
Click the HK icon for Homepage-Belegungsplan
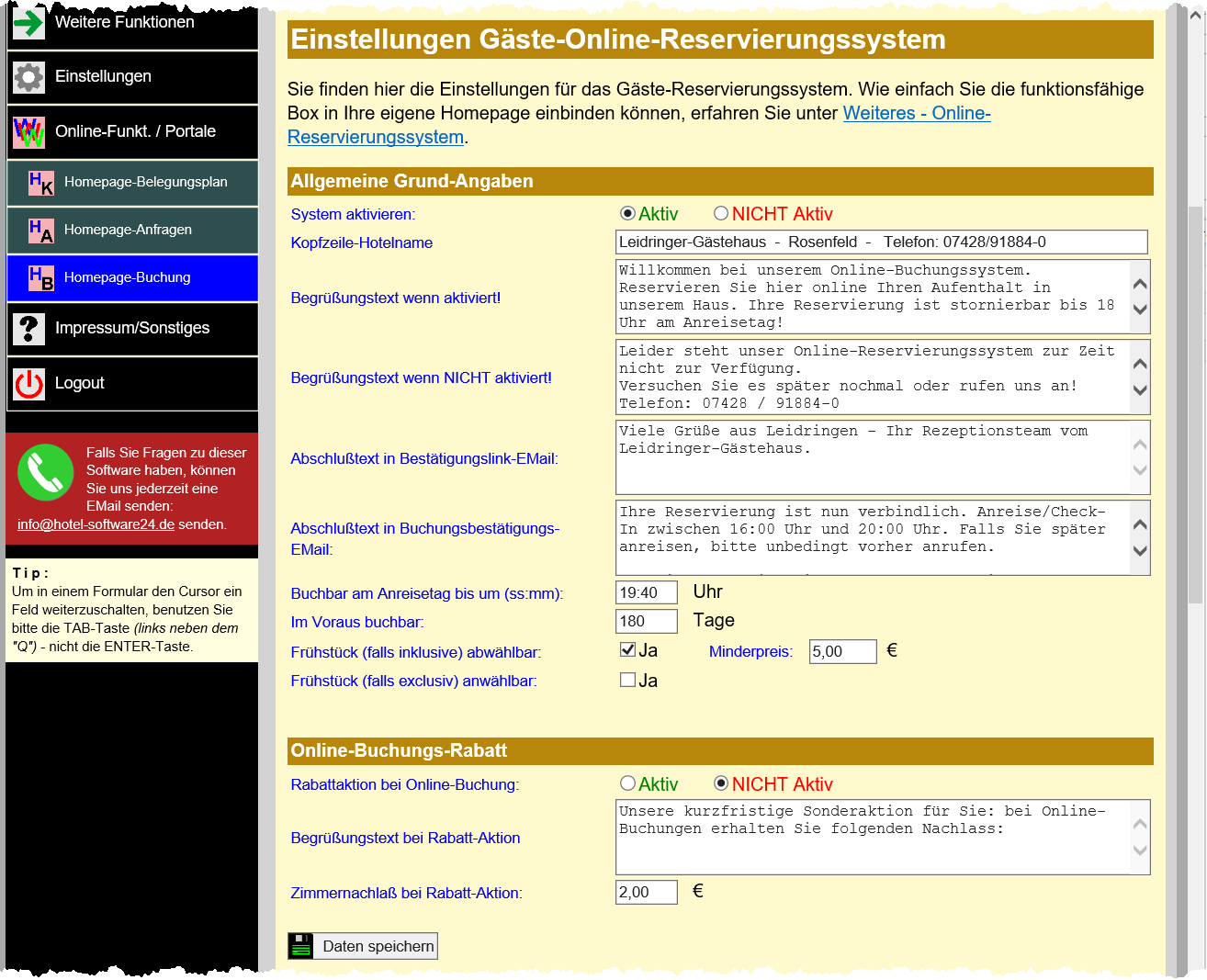pyautogui.click(x=41, y=183)
